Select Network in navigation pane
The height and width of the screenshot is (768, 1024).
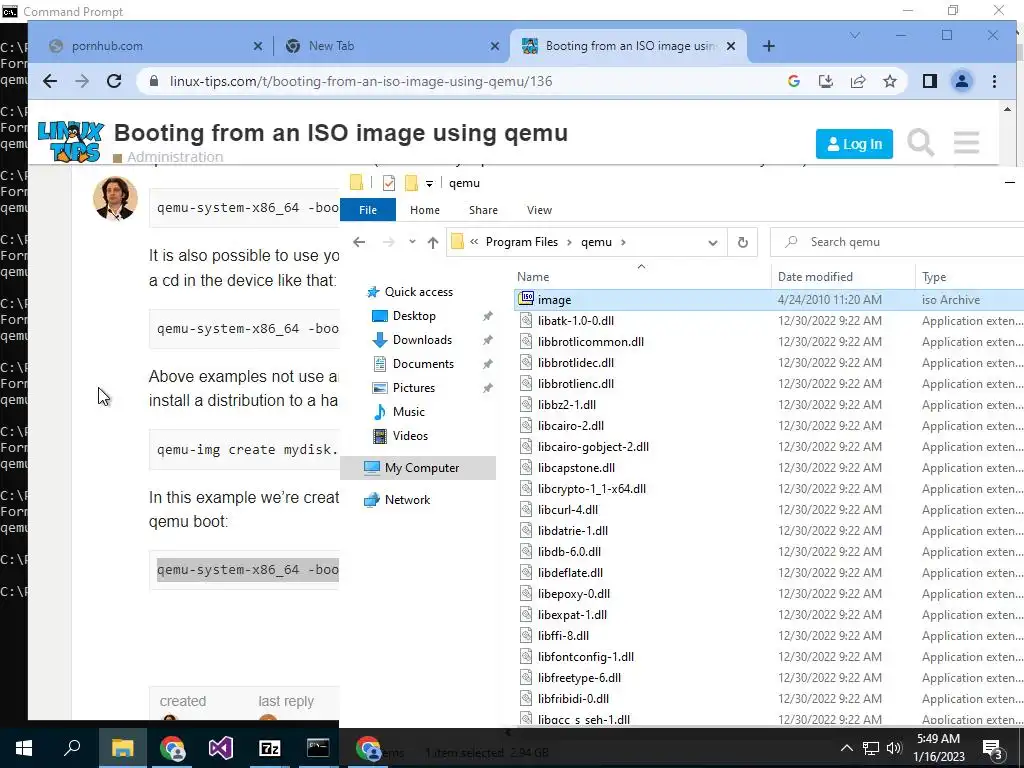pos(407,500)
